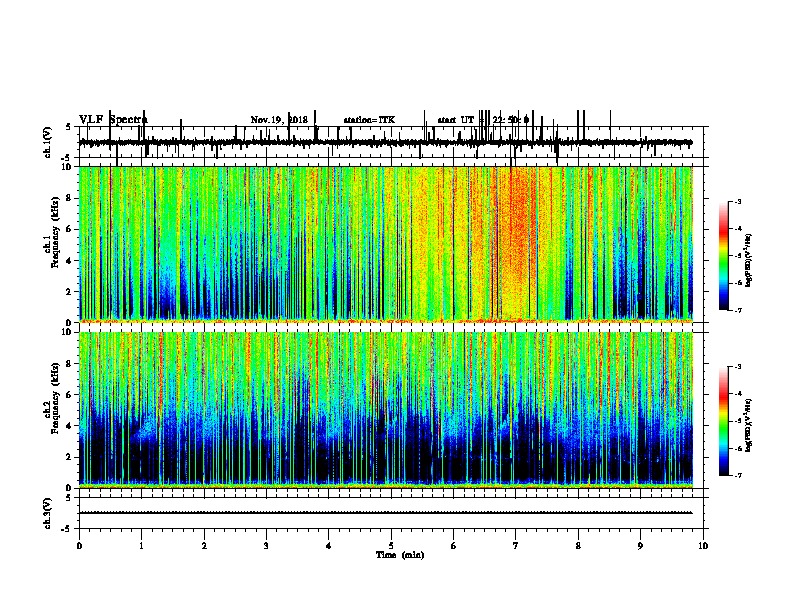
Task: Click the ch.2 spectrogram panel
Action: [386, 410]
